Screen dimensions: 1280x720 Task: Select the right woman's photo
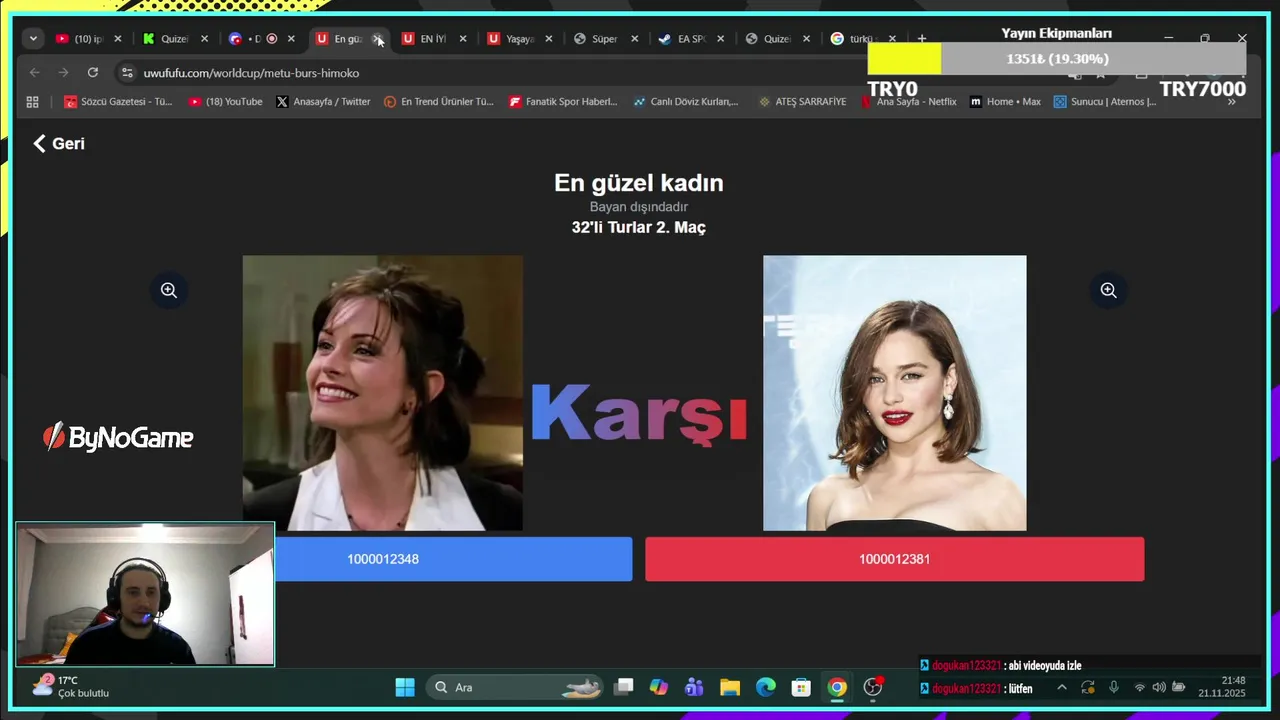894,393
